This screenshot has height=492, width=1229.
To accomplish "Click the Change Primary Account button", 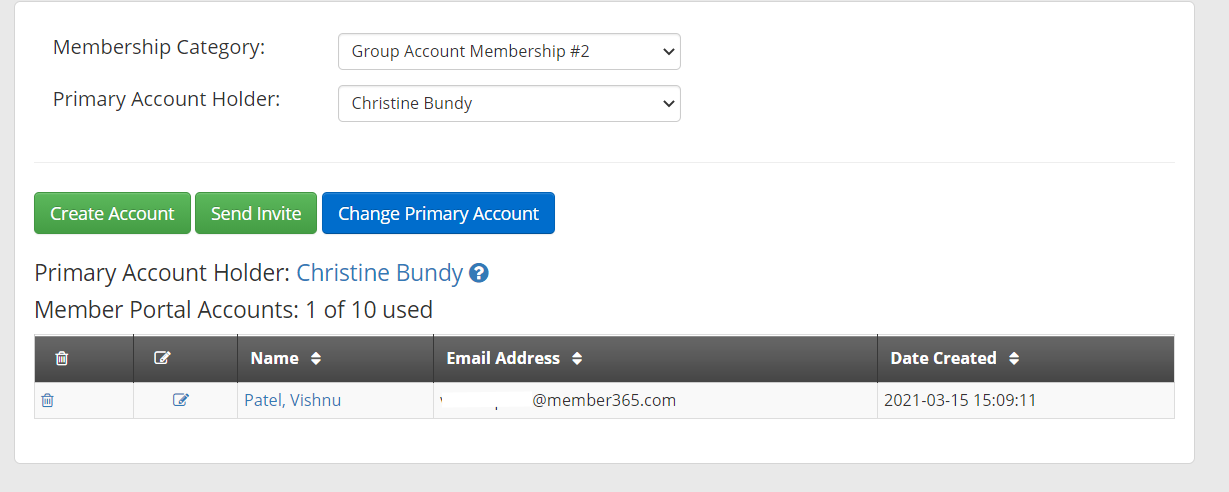I will coord(438,213).
